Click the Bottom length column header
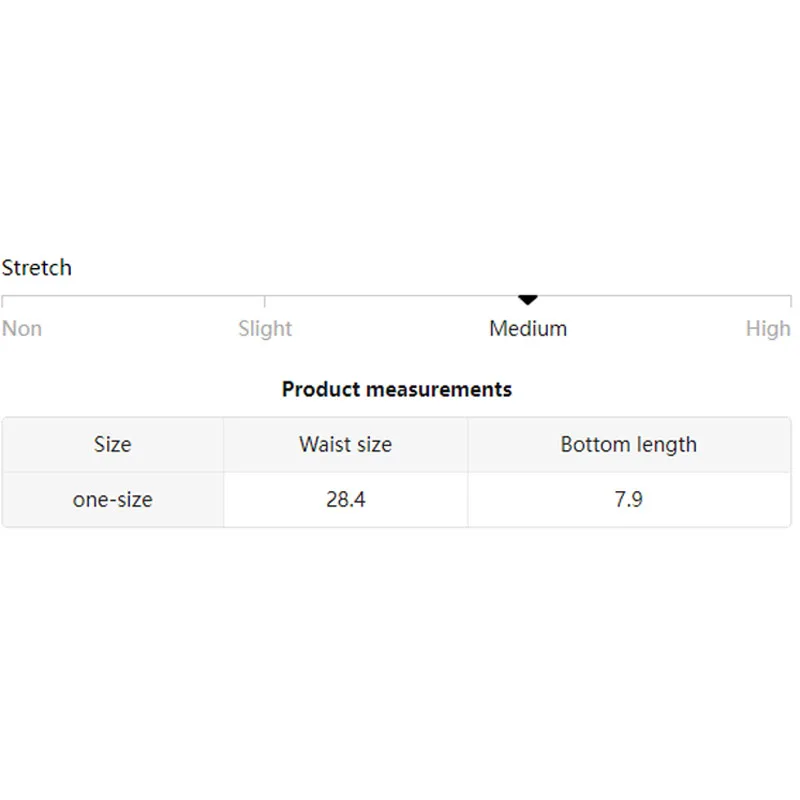The image size is (800, 800). pyautogui.click(x=628, y=444)
